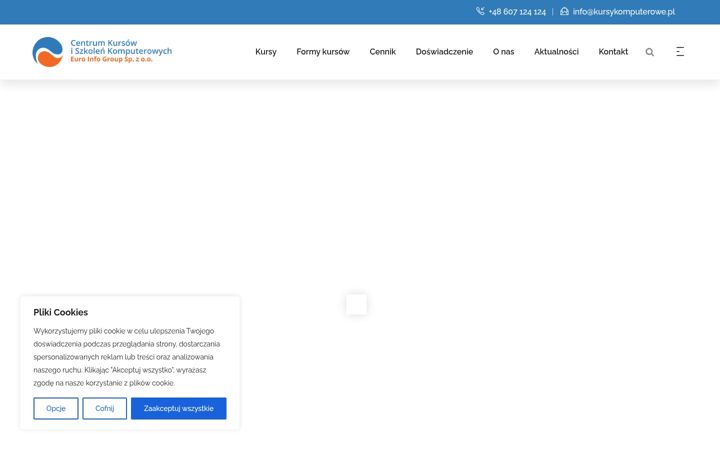720x450 pixels.
Task: Click the info@kursykomputerowe.pl email link
Action: (x=624, y=12)
